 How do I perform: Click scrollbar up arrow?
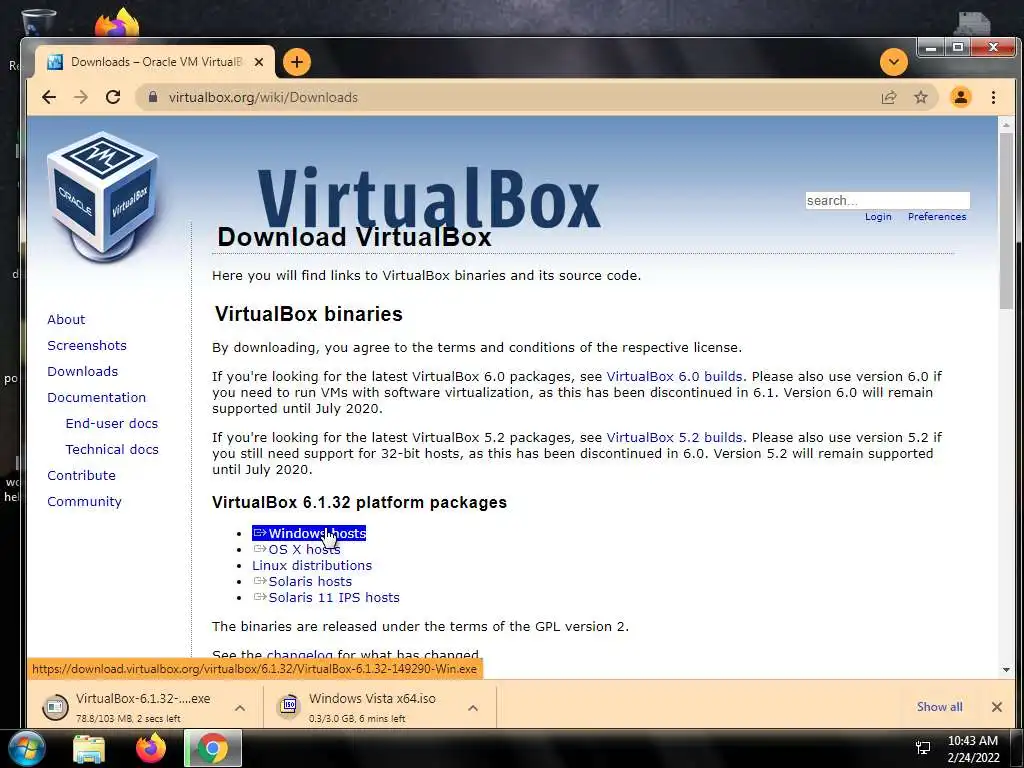click(1006, 124)
